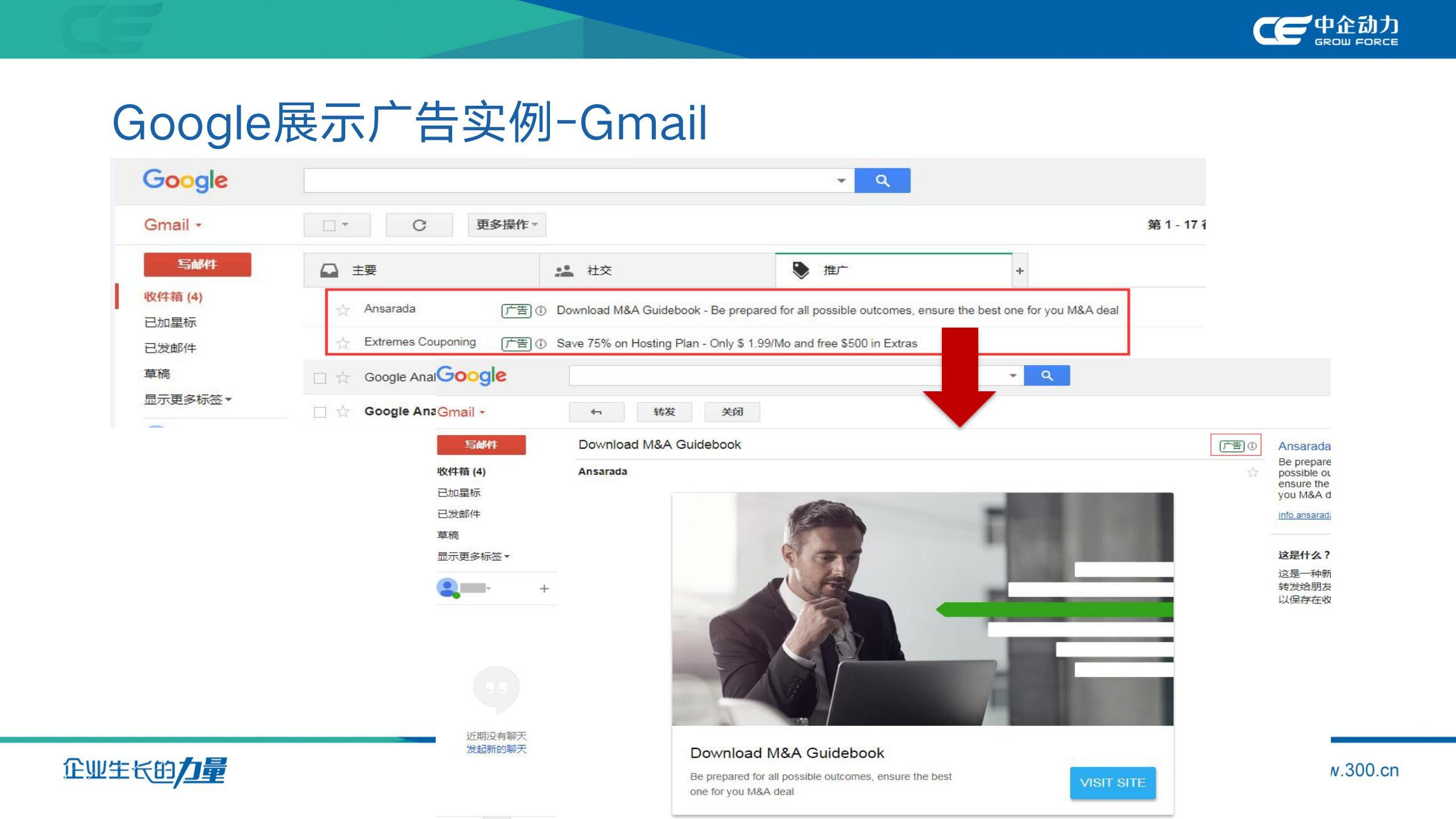Open the 更多操作 dropdown menu
Image resolution: width=1456 pixels, height=819 pixels.
tap(507, 225)
